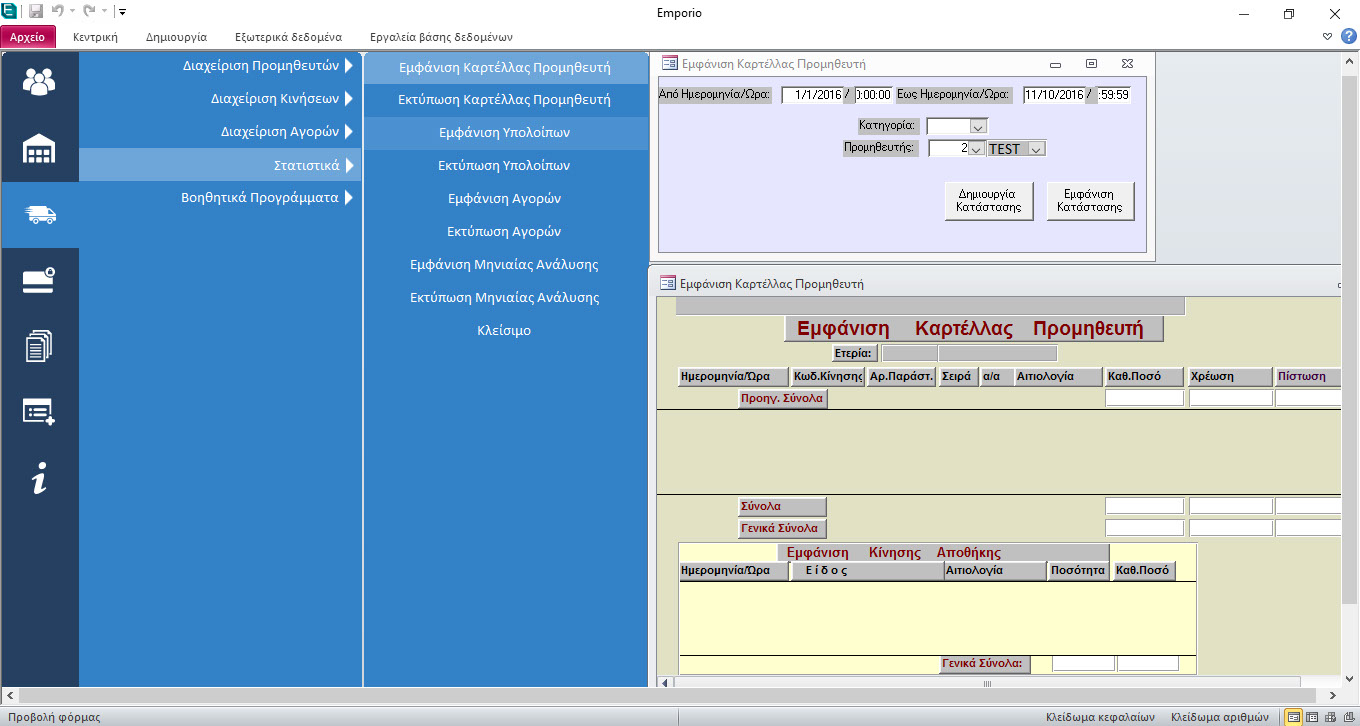
Task: Open the Κατηγορία dropdown arrow
Action: coord(978,127)
